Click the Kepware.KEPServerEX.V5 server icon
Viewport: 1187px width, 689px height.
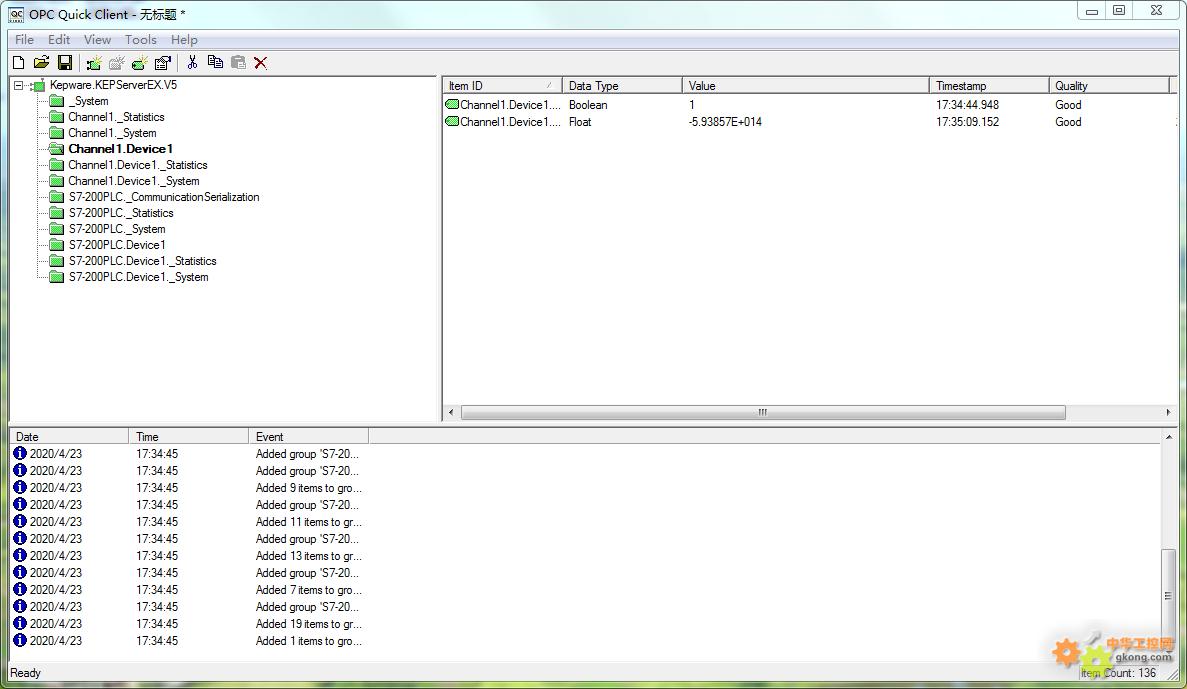coord(38,86)
